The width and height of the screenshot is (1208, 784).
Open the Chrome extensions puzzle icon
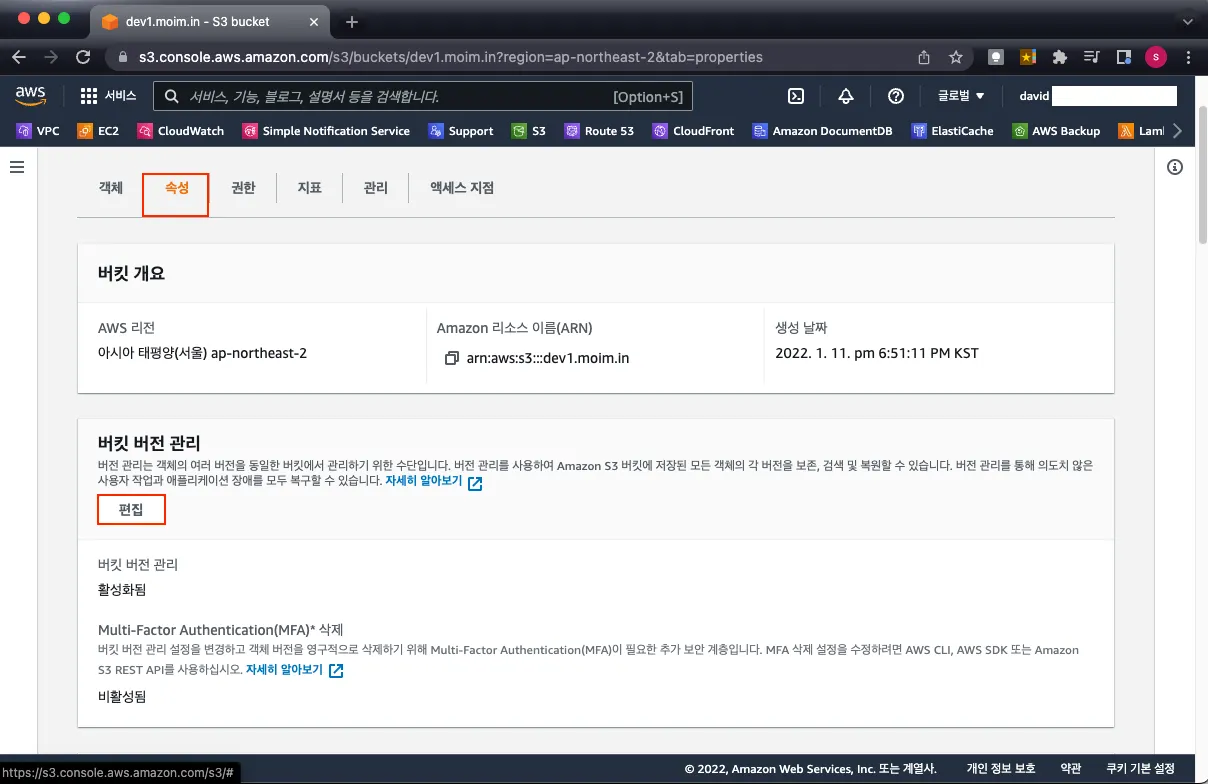click(1060, 57)
